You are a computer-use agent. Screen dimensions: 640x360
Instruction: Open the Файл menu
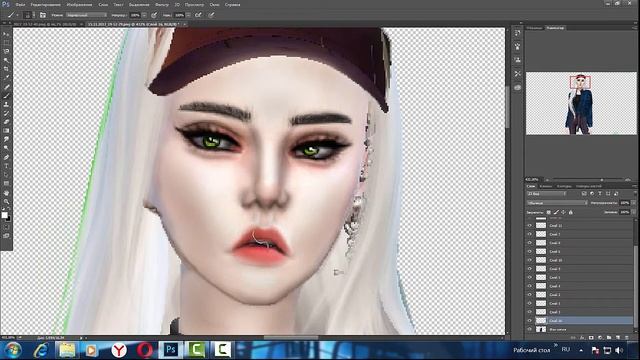20,4
